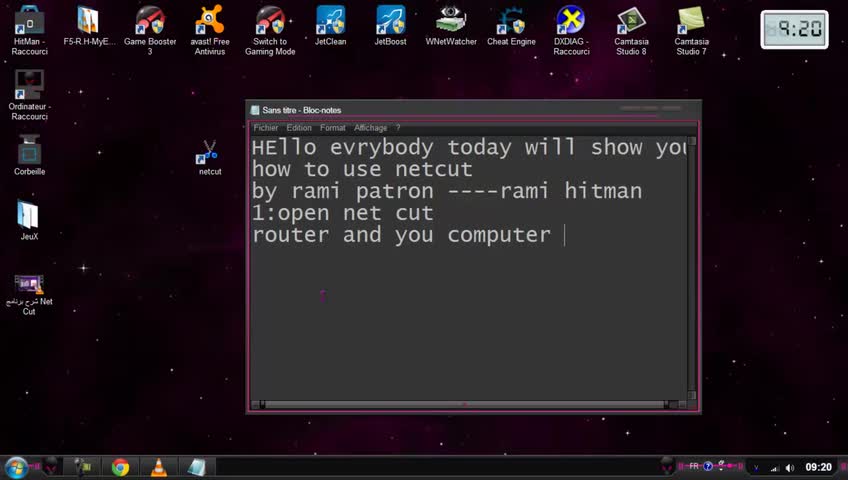Open Google Chrome from taskbar
The height and width of the screenshot is (480, 848).
[x=120, y=467]
